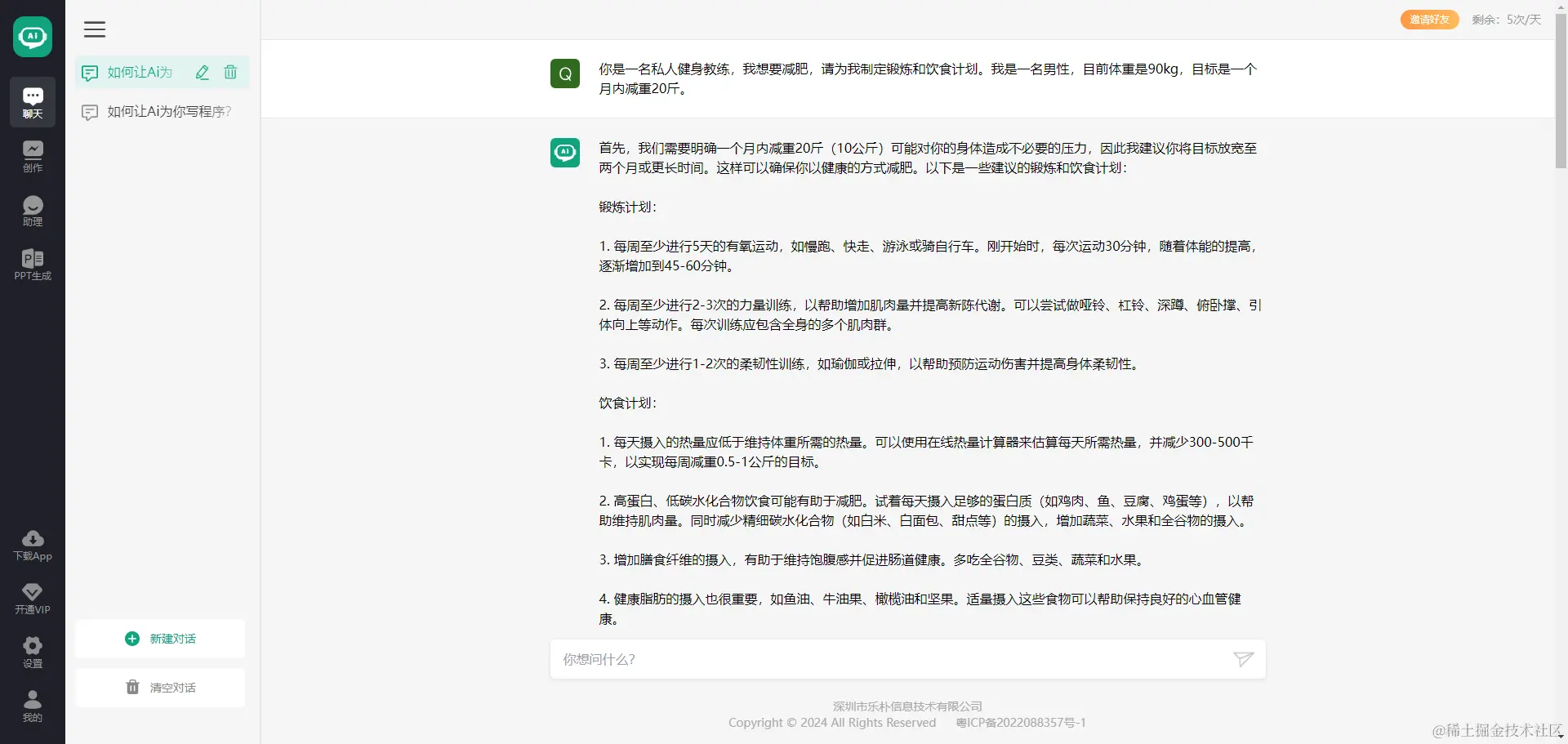Click the 锻炼计划: heading in reply
The height and width of the screenshot is (744, 1568).
(x=627, y=207)
